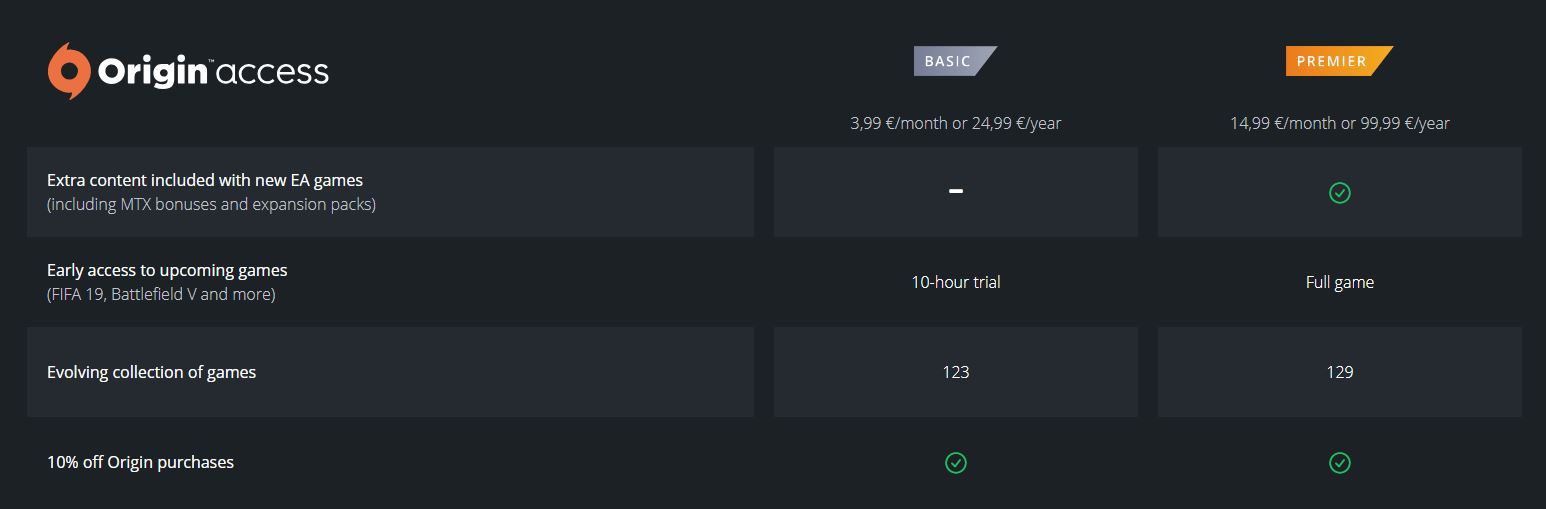Click the '10% off Origin purchases' label

[140, 462]
